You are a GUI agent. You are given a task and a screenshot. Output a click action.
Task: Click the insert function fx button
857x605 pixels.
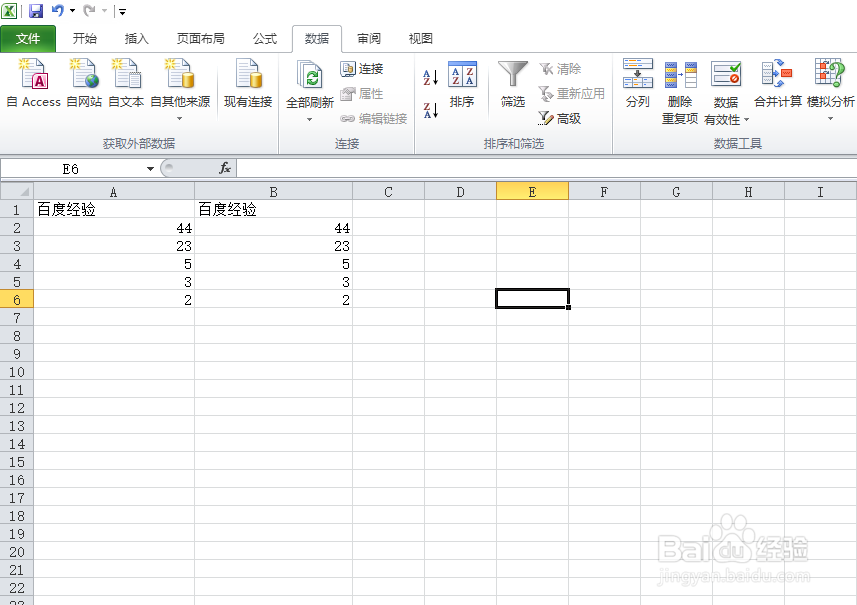point(225,168)
